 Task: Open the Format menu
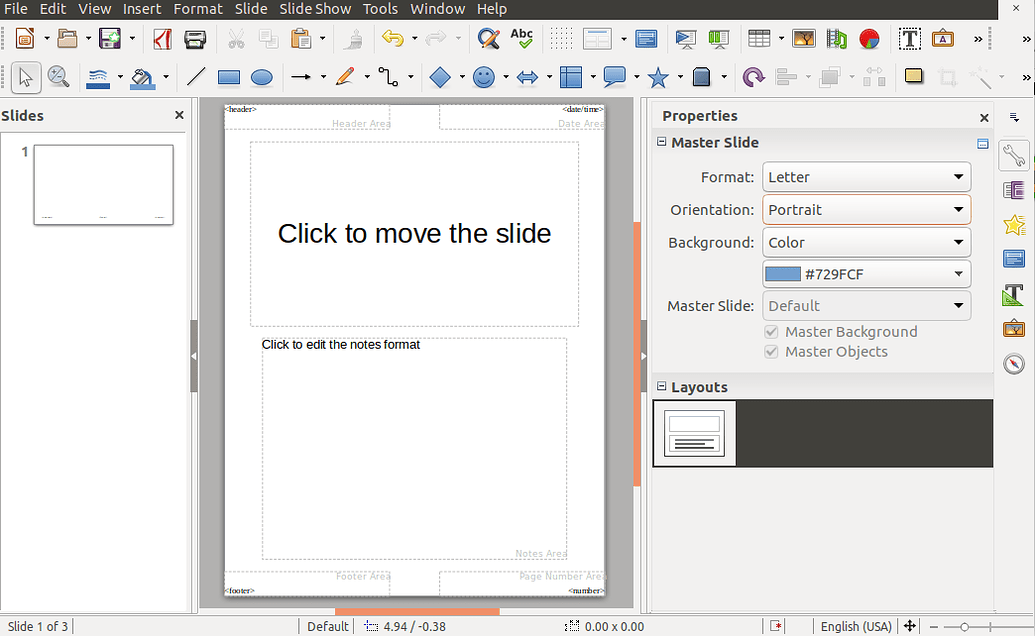(x=198, y=9)
